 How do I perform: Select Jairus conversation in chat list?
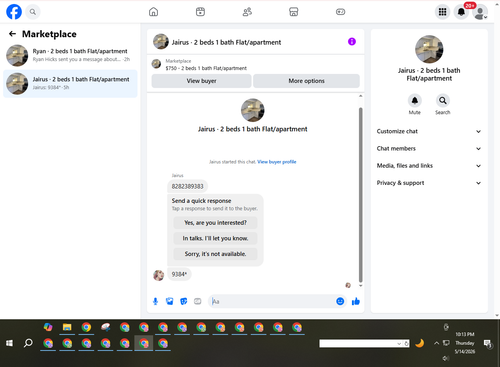70,83
